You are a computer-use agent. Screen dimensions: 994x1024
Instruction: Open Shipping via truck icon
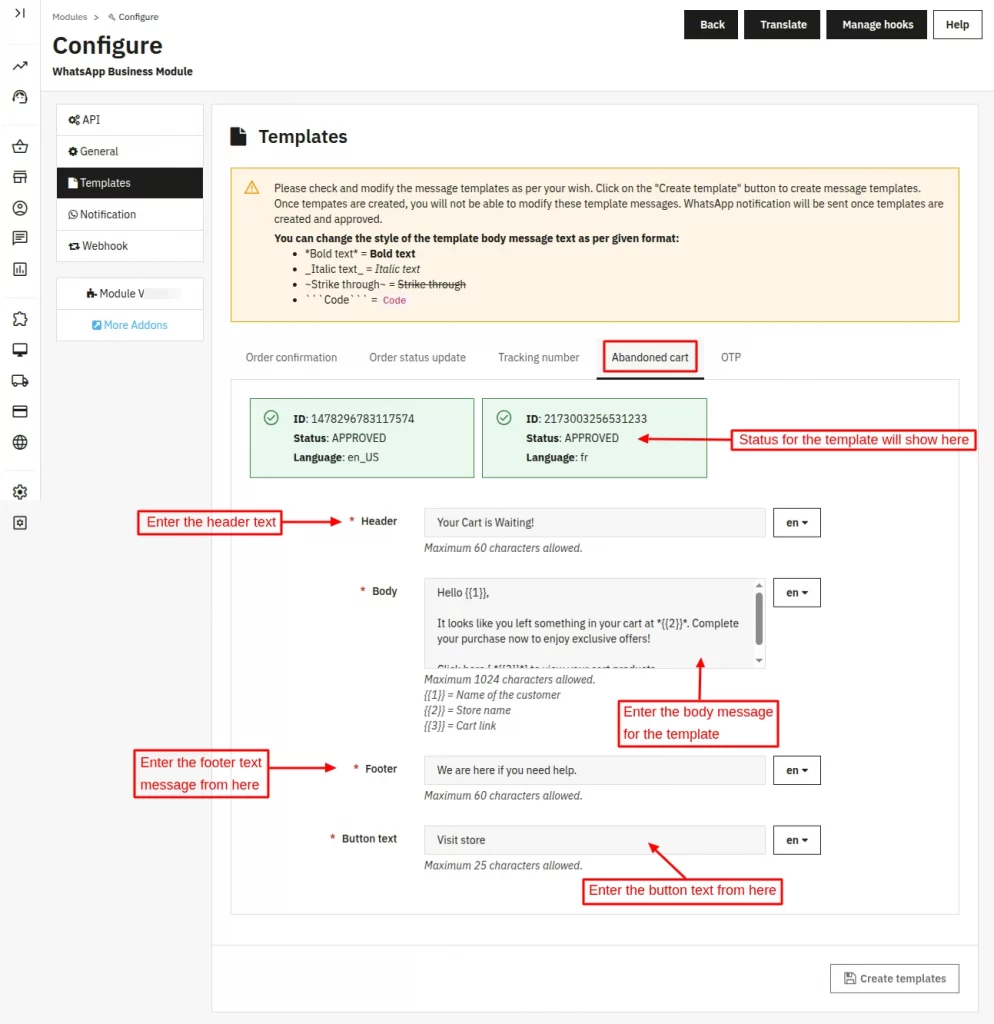coord(20,380)
